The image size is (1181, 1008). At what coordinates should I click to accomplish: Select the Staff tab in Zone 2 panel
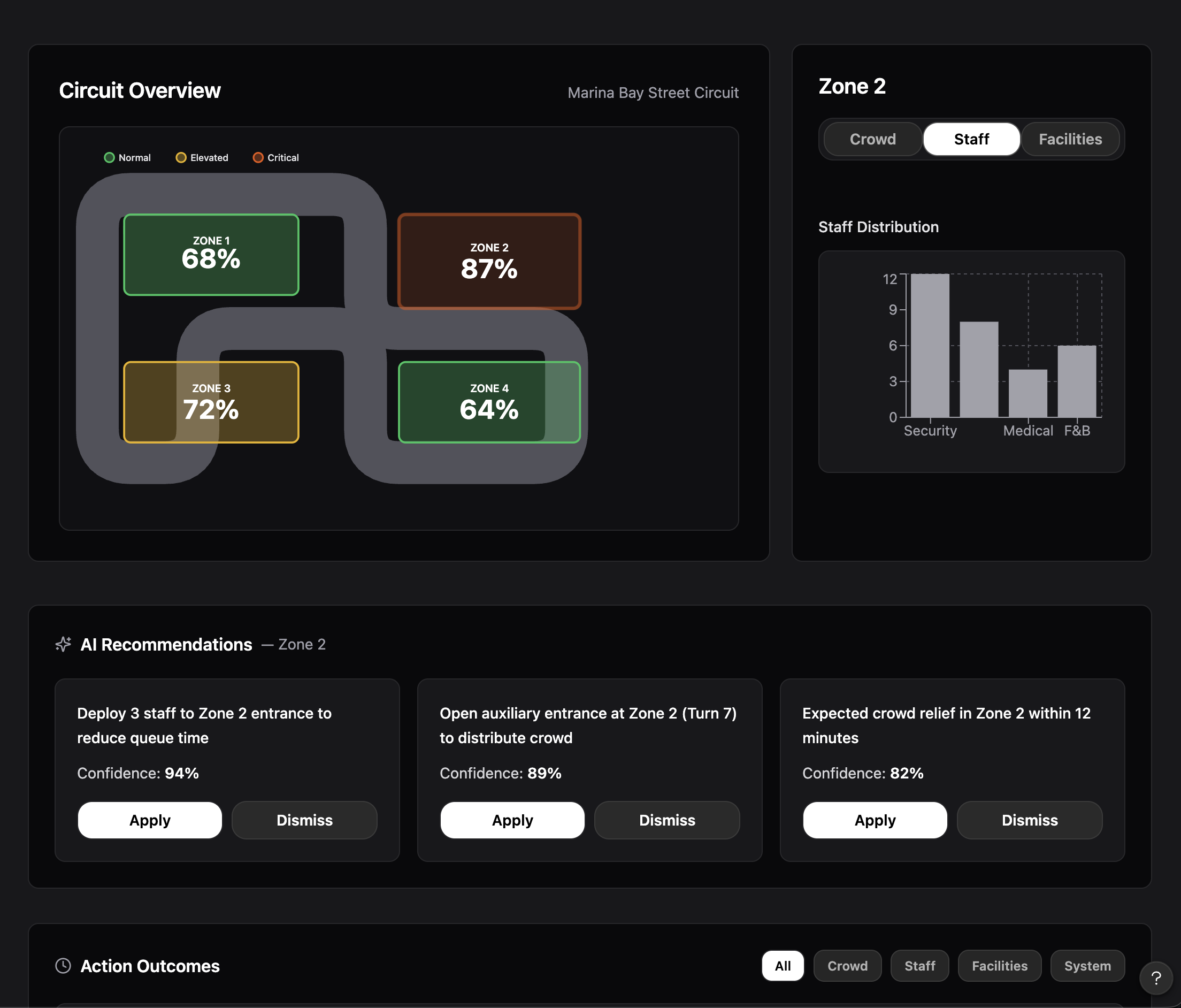tap(971, 139)
